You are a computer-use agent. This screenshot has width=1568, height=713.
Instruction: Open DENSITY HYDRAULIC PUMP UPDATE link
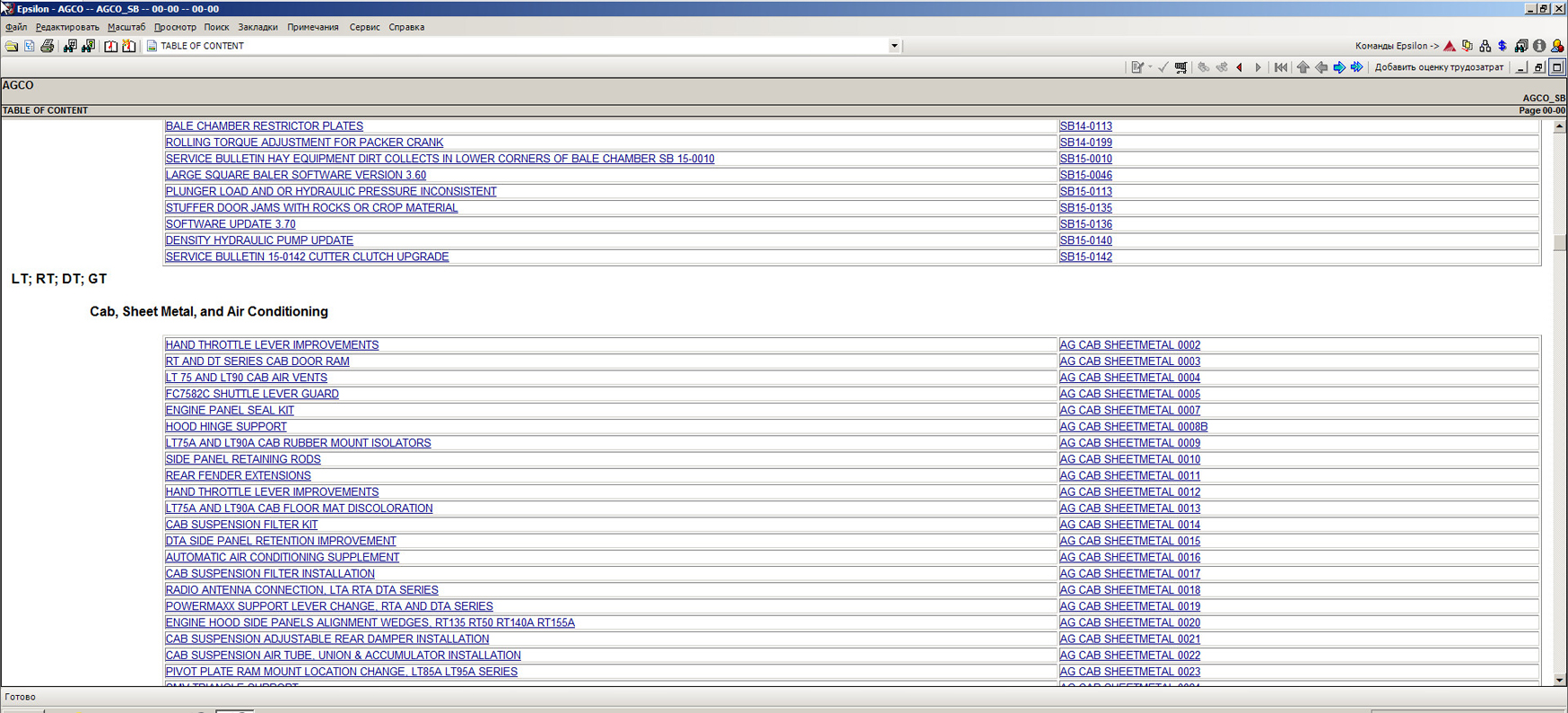click(259, 240)
